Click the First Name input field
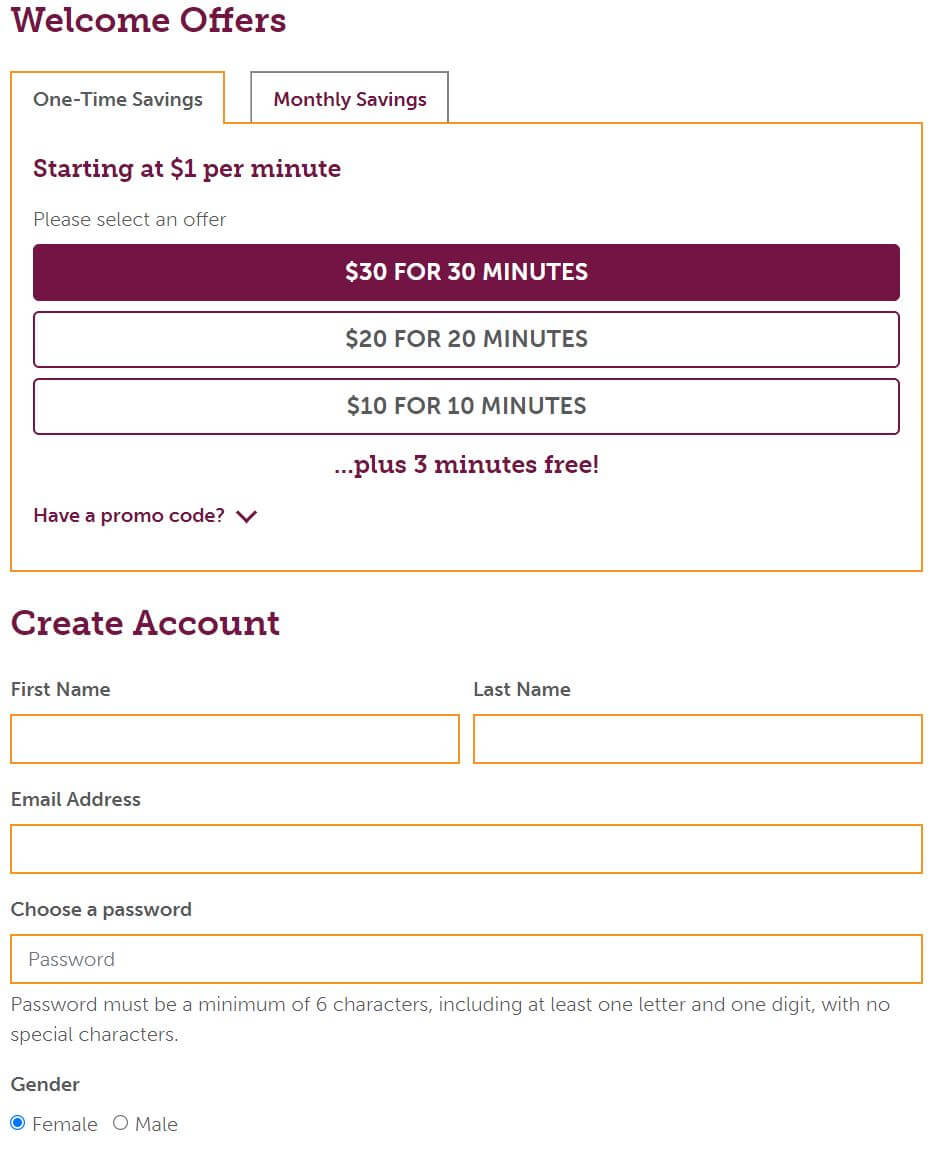This screenshot has width=940, height=1159. [234, 739]
